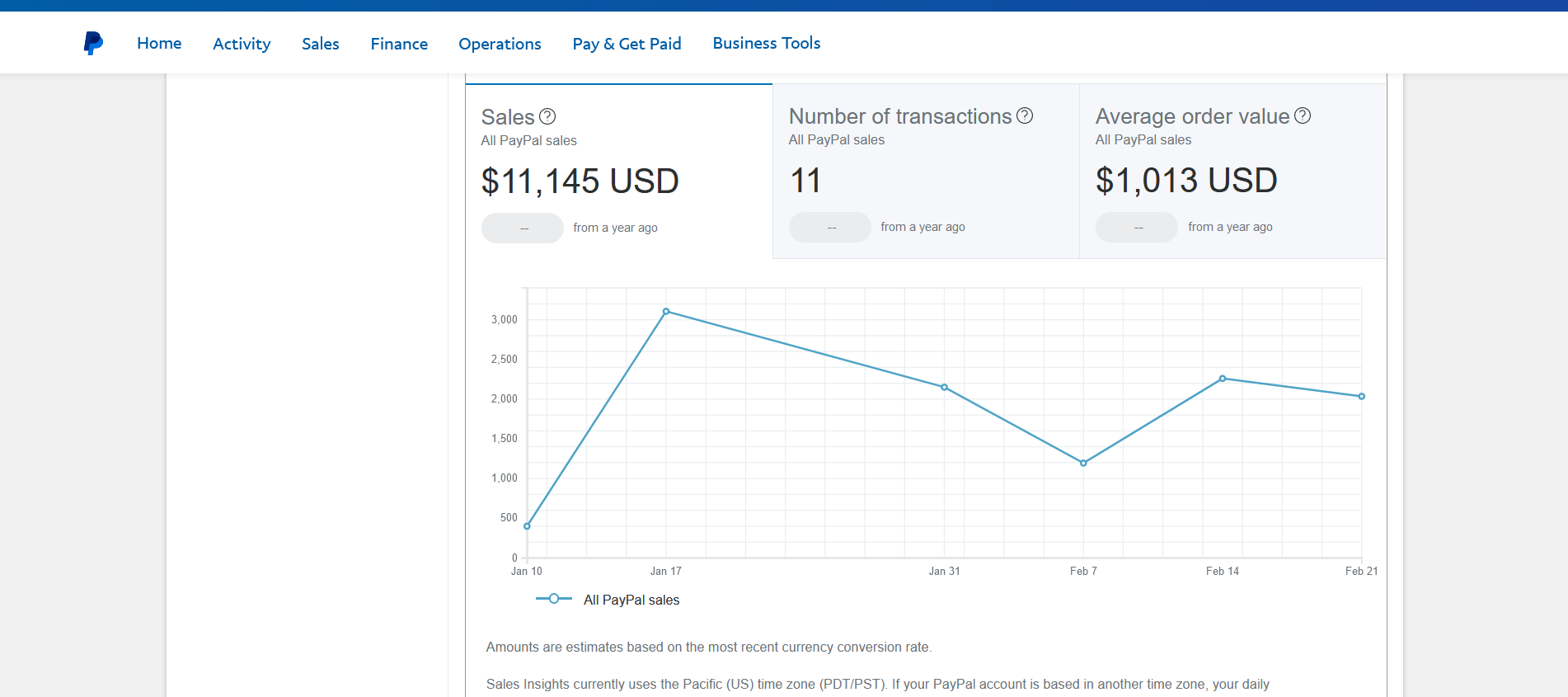1568x697 pixels.
Task: Switch to Average order value tab
Action: coord(1232,172)
